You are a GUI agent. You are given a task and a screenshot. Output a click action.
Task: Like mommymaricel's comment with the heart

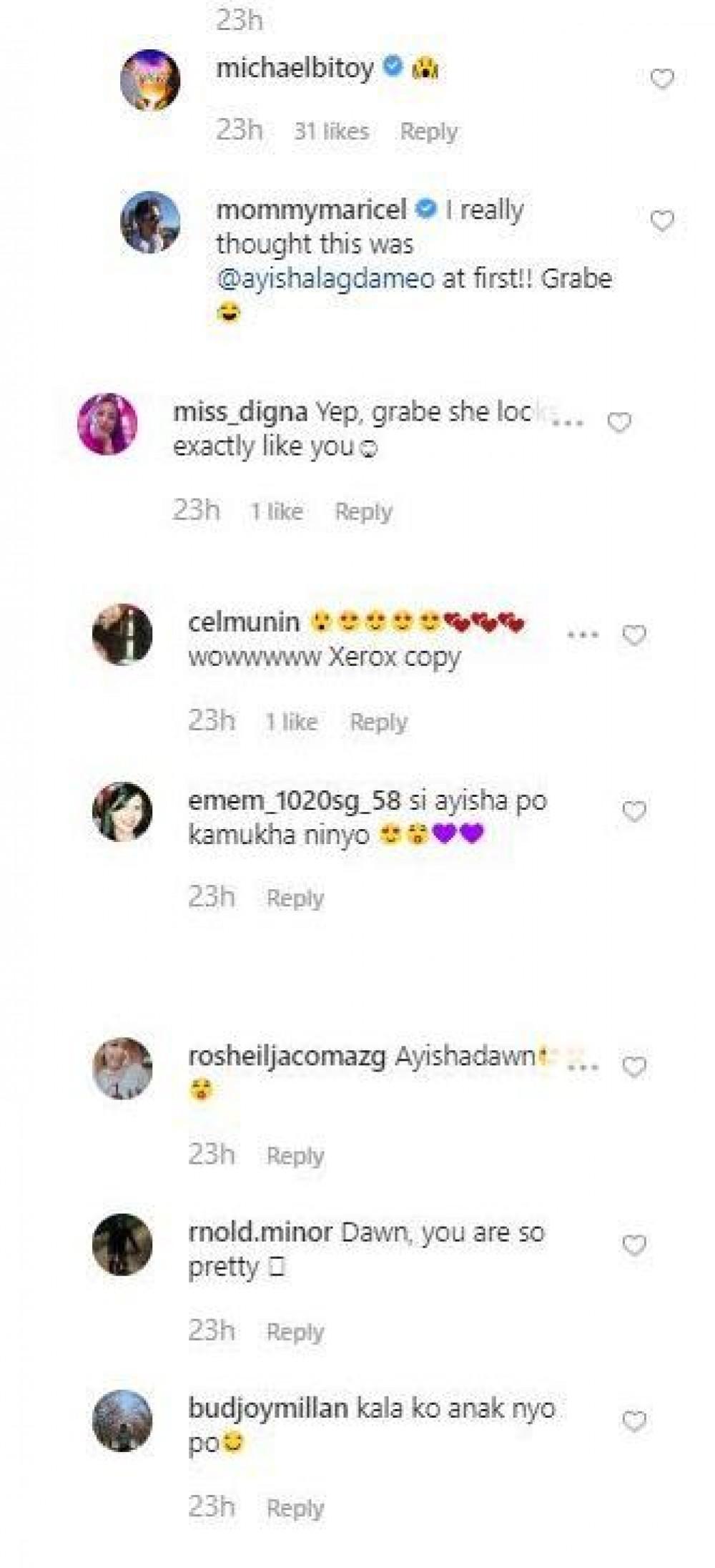tap(662, 221)
